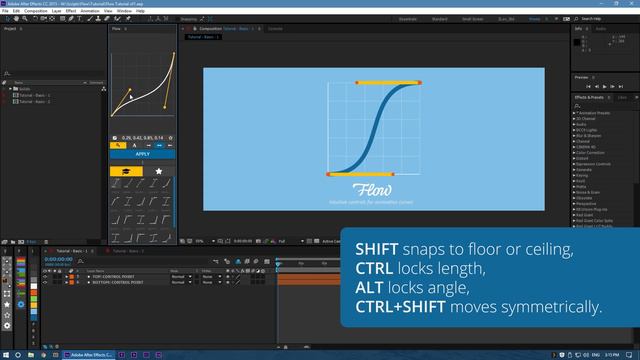Play the preview in the Preview panel
The image size is (640, 360).
[604, 87]
